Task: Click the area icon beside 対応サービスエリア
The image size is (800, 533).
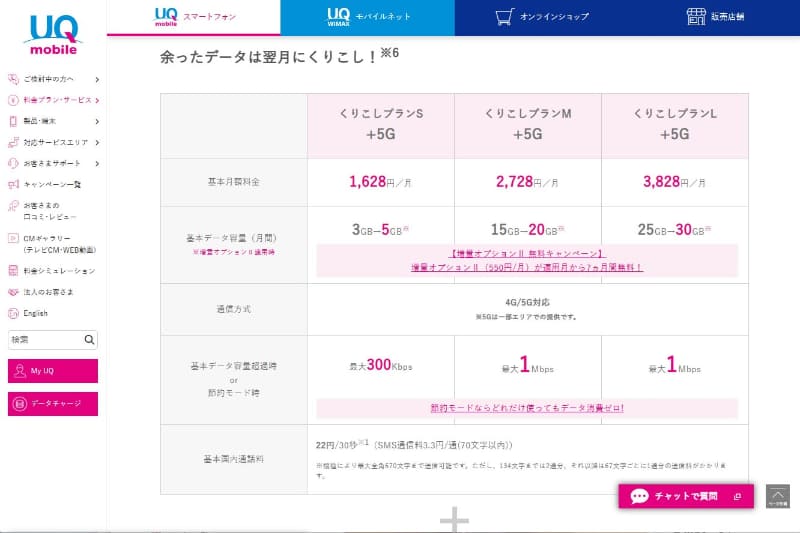Action: tap(13, 142)
